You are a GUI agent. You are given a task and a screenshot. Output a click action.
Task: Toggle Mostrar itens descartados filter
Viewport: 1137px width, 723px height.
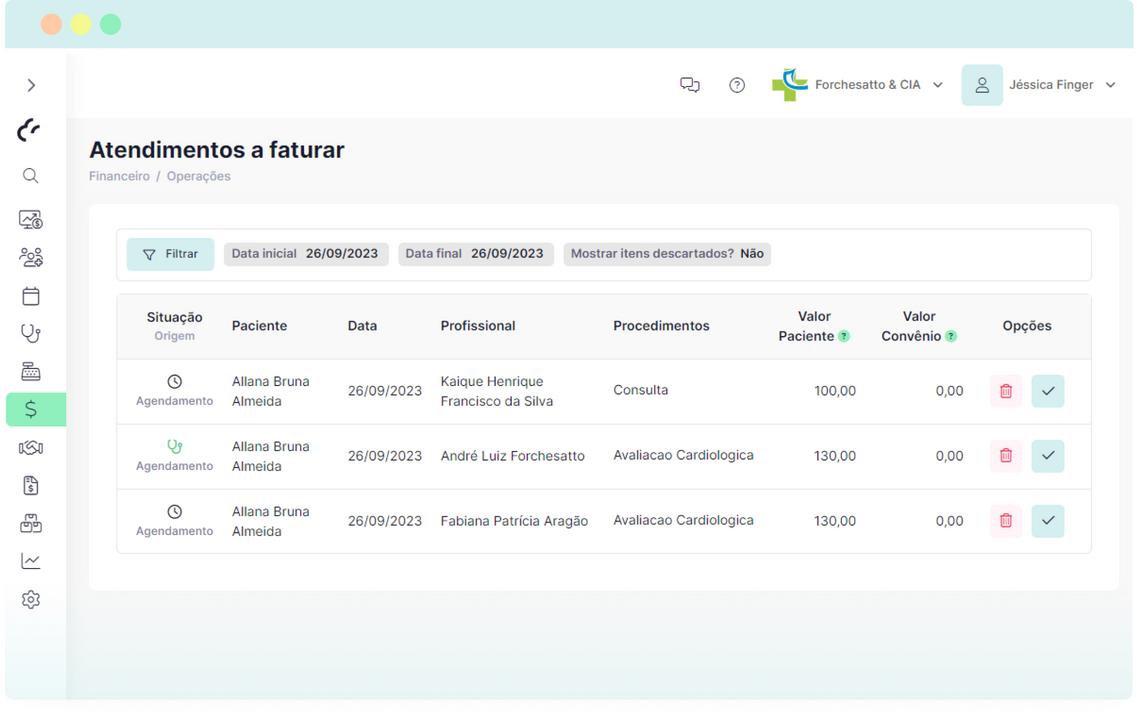[666, 254]
